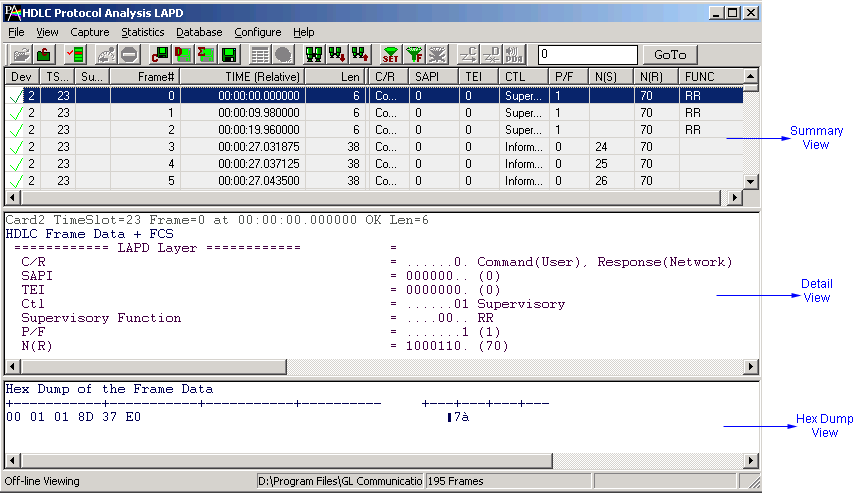This screenshot has width=862, height=493.
Task: Select frame 2 row at 00:00:19.960000
Action: (x=374, y=130)
